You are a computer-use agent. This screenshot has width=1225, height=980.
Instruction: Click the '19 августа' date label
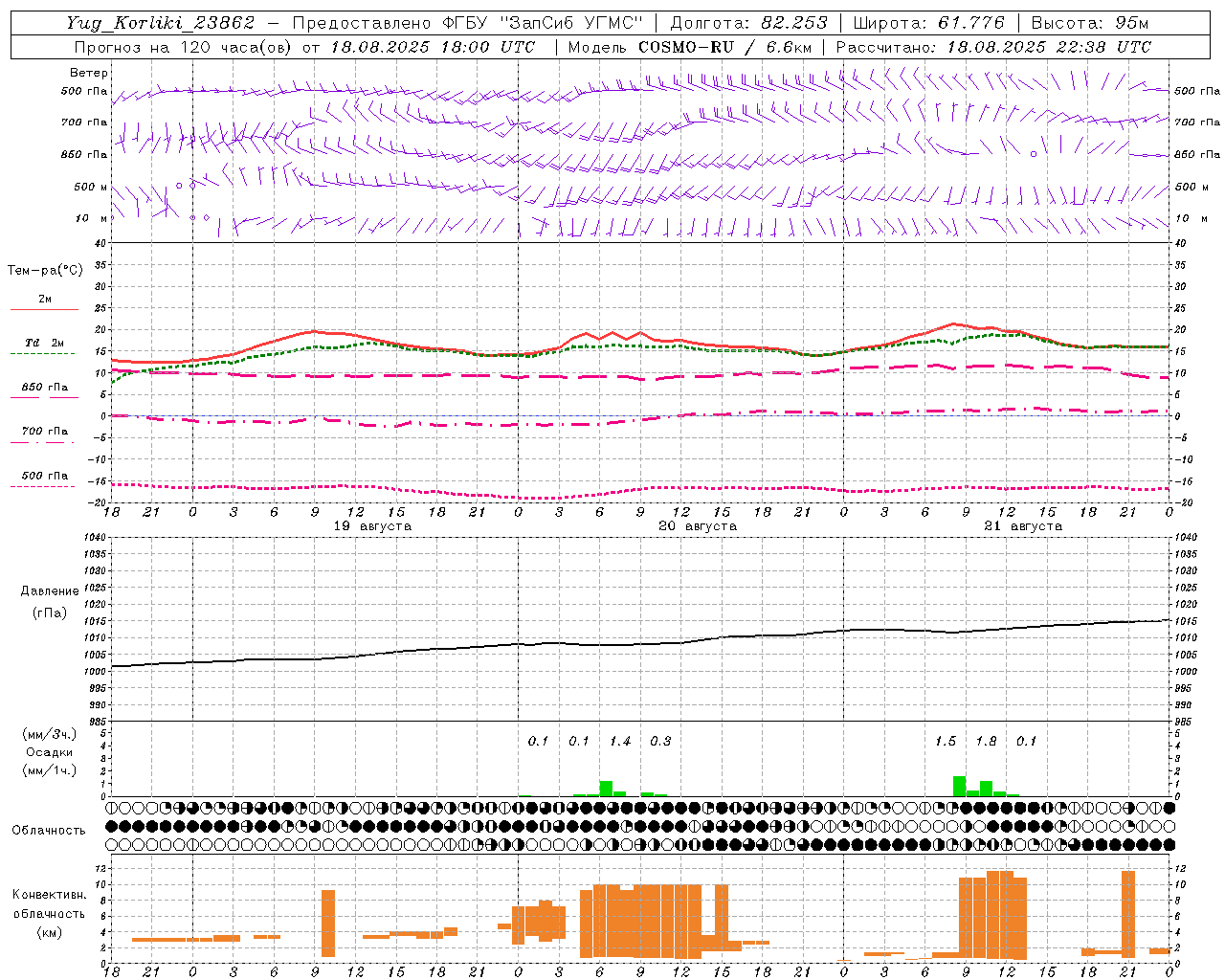point(372,526)
